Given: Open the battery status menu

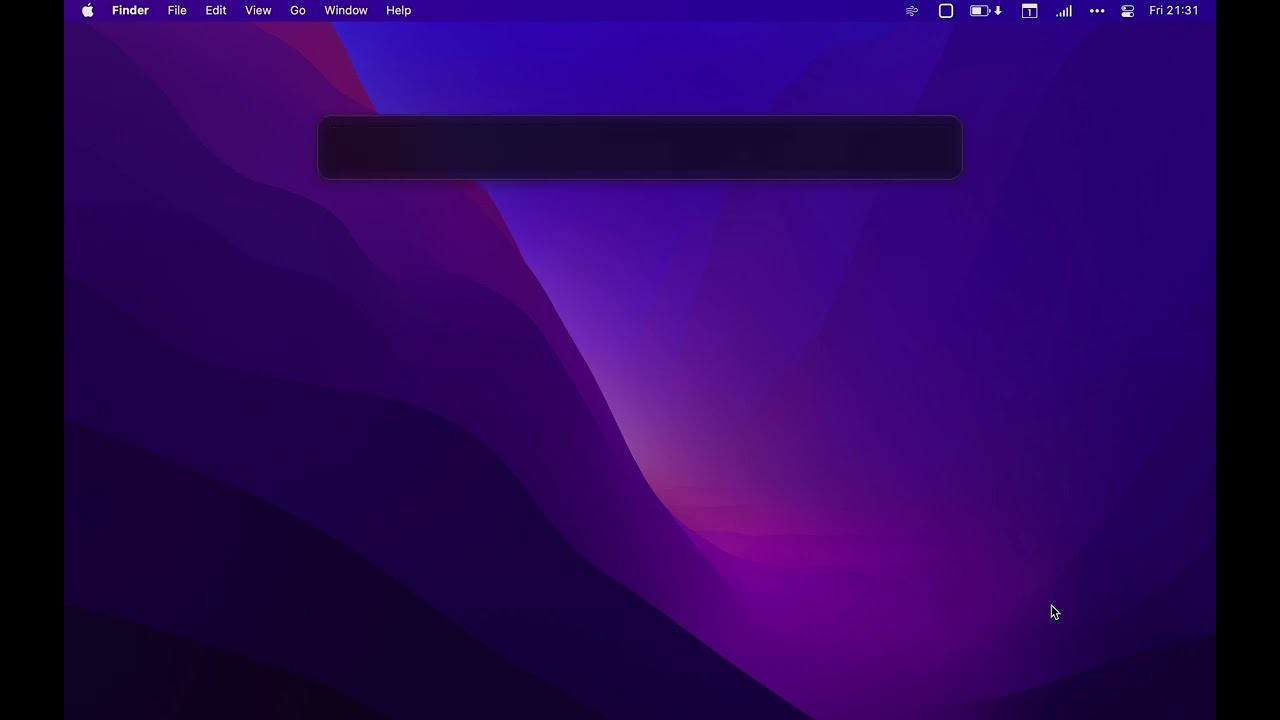Looking at the screenshot, I should pos(986,11).
